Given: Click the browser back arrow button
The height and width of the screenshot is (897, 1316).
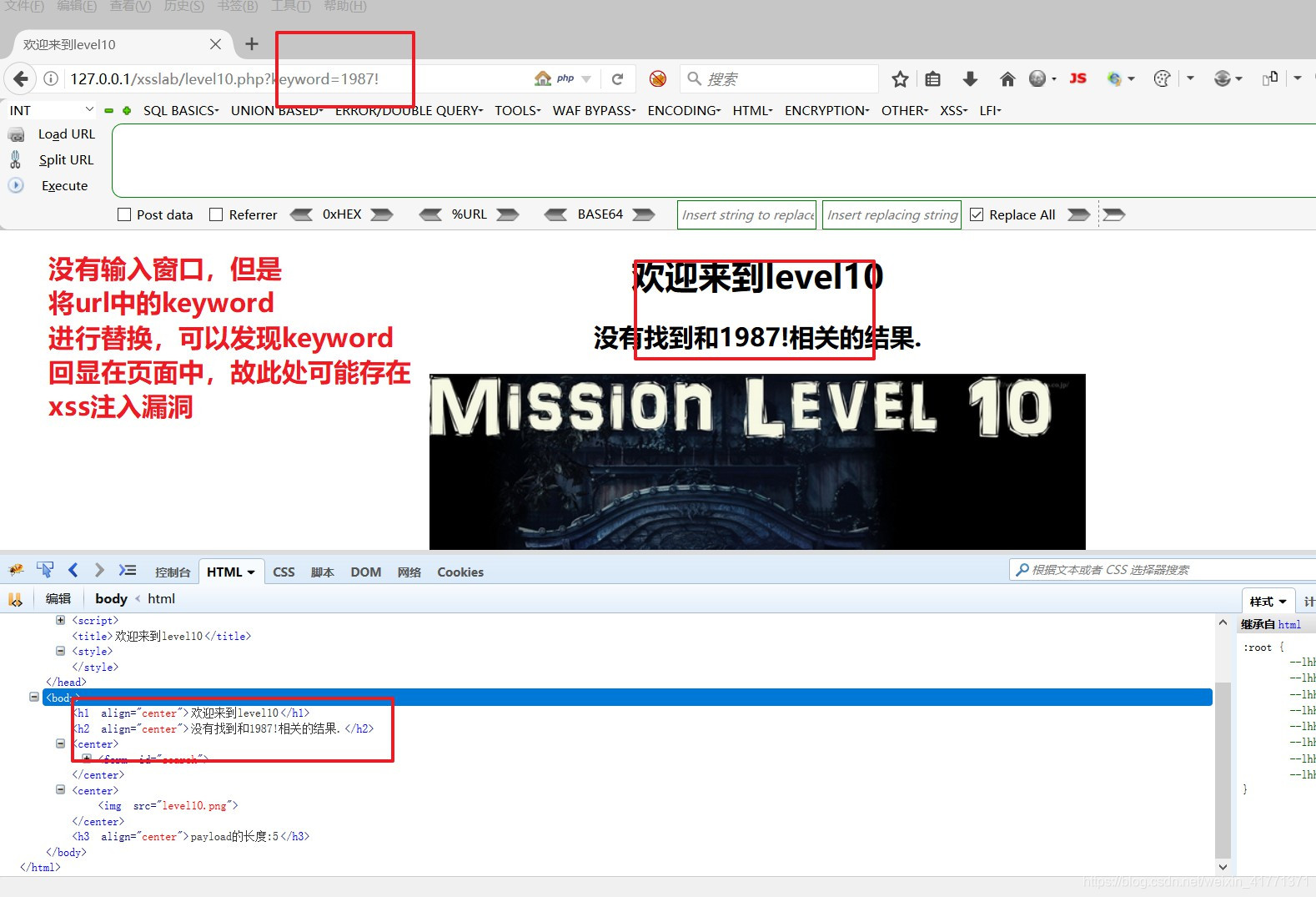Looking at the screenshot, I should [x=20, y=78].
